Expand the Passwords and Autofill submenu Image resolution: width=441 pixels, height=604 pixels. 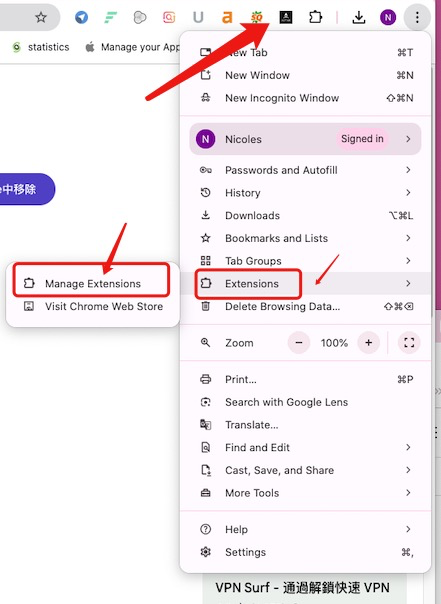(305, 170)
